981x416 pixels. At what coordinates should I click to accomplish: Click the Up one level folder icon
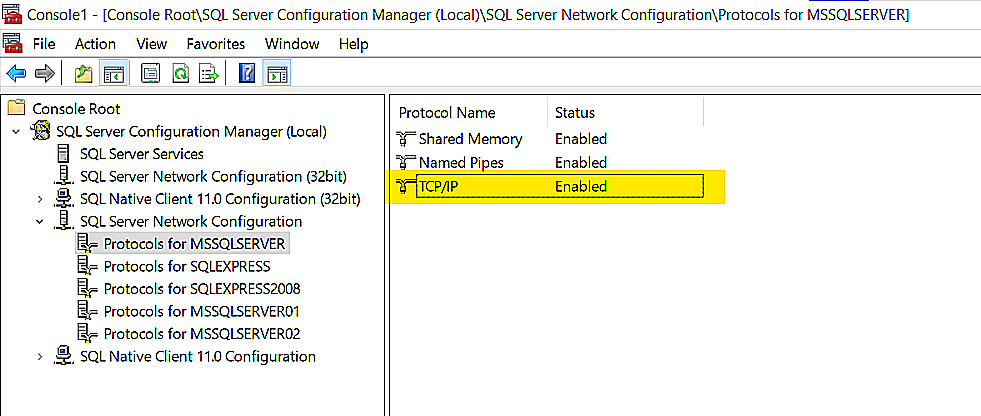pyautogui.click(x=84, y=74)
